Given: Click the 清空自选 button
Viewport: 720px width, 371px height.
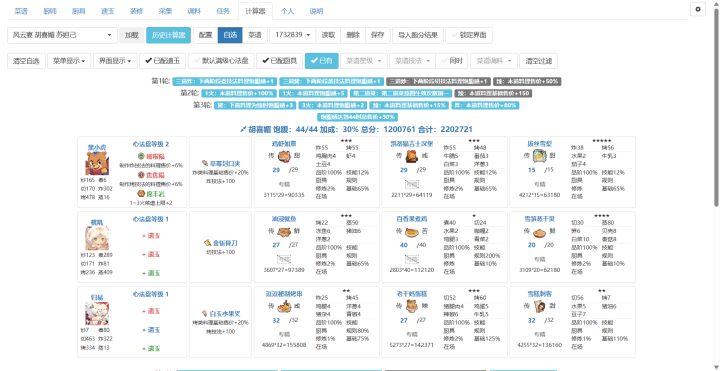Looking at the screenshot, I should tap(26, 61).
